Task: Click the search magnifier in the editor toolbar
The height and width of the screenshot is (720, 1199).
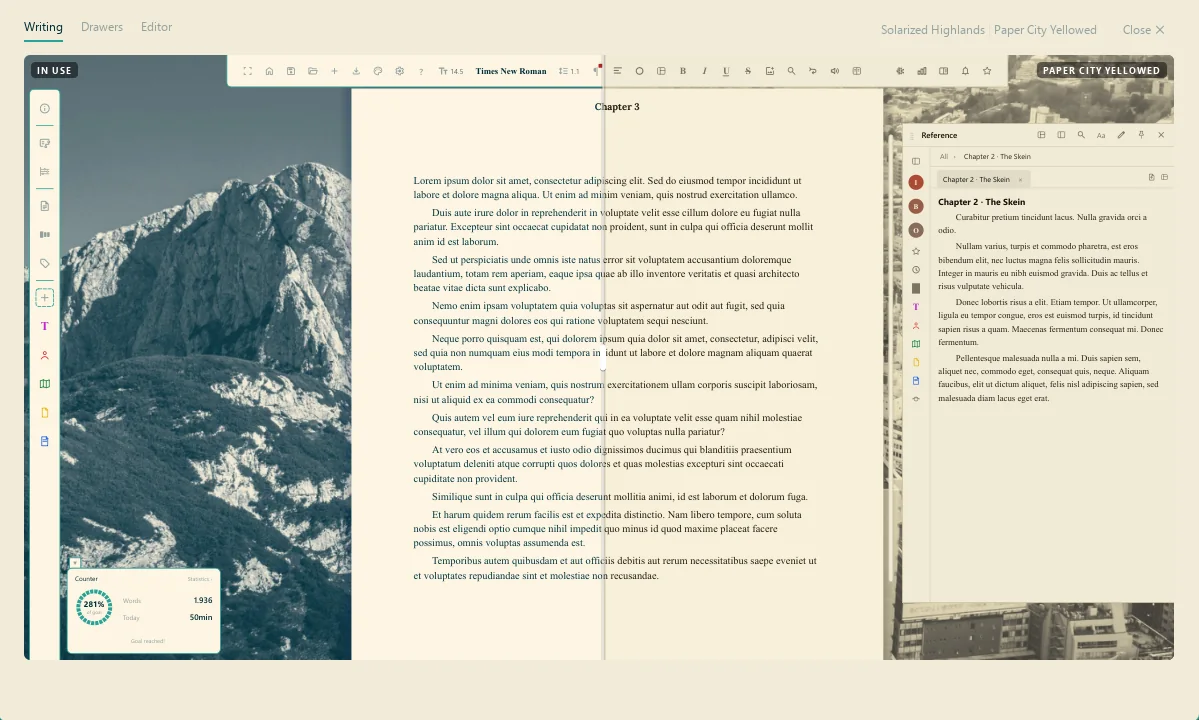Action: click(x=791, y=71)
